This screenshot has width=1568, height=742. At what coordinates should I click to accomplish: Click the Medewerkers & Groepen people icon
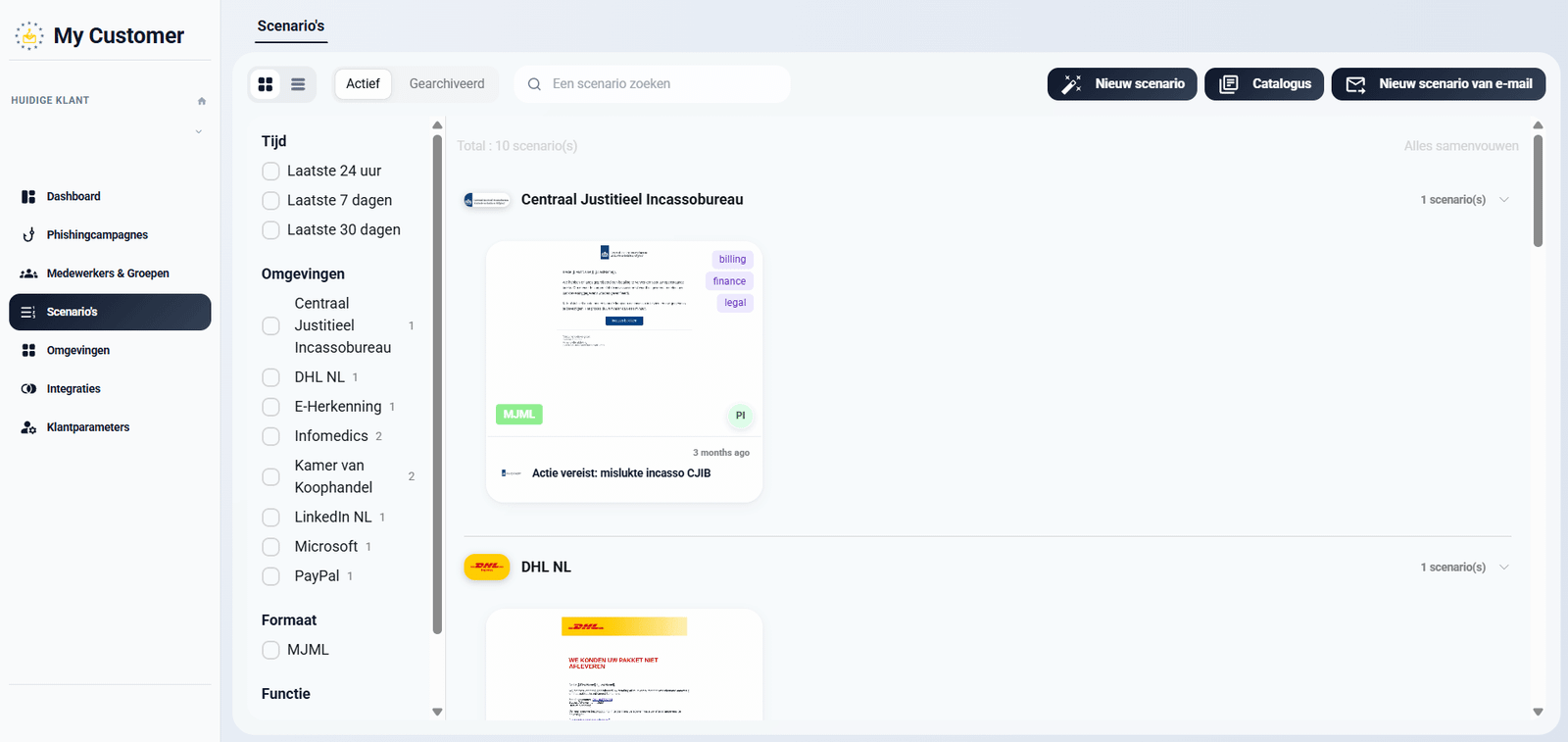coord(28,273)
